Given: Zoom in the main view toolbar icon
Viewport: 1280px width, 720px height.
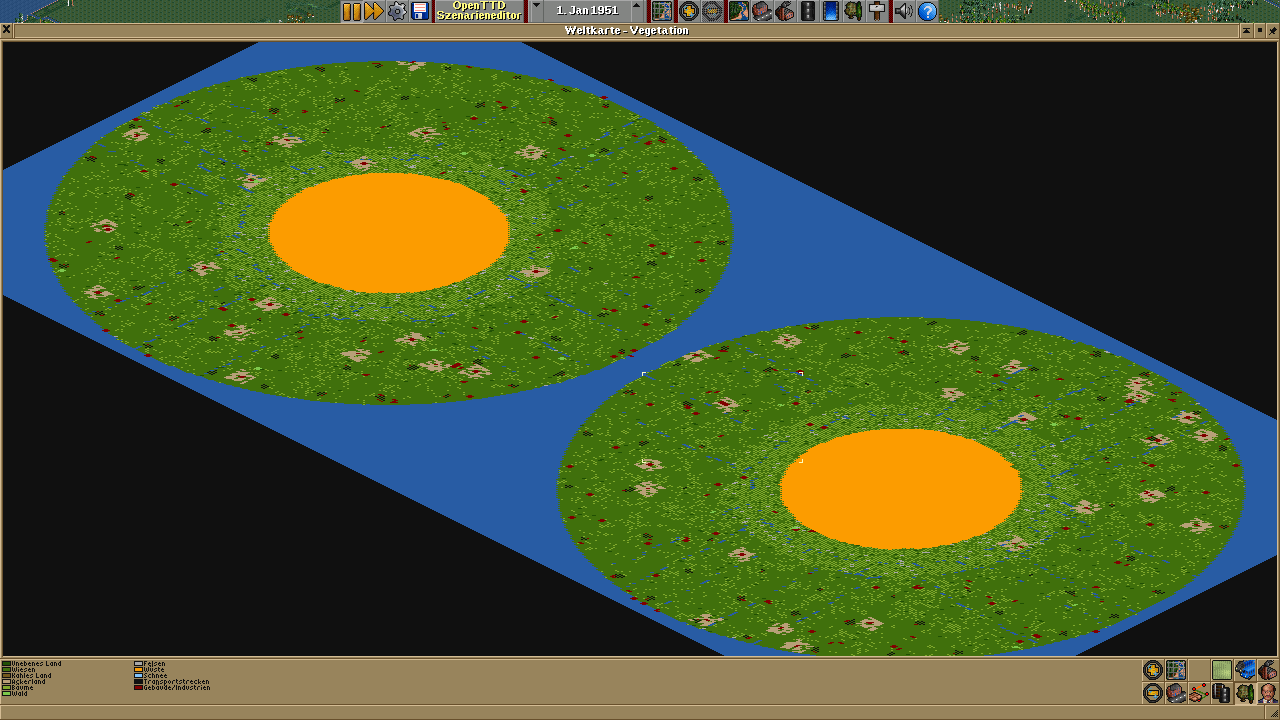Looking at the screenshot, I should 689,11.
